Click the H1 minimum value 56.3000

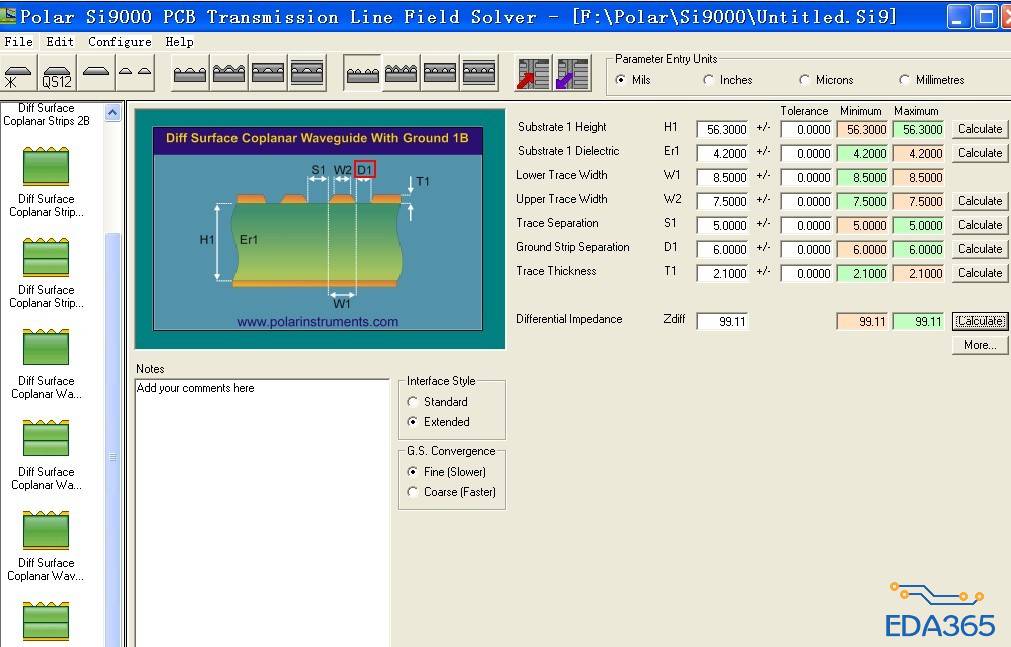click(x=862, y=130)
